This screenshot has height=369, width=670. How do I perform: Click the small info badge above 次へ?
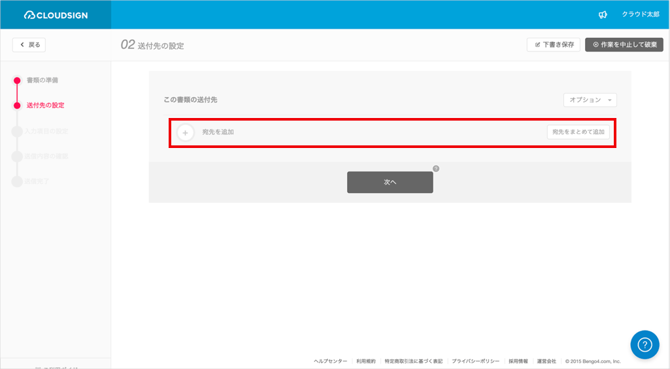coord(436,168)
